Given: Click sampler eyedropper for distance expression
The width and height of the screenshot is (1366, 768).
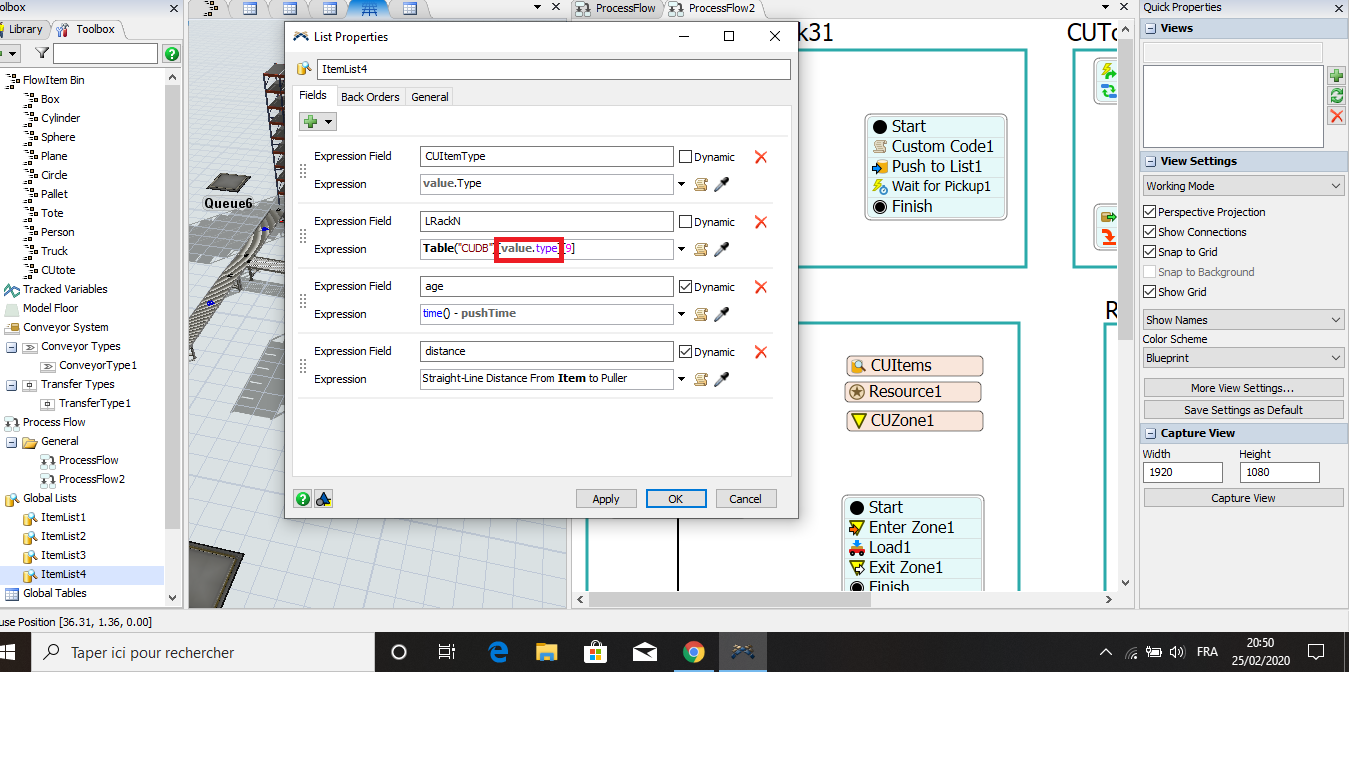Looking at the screenshot, I should pos(721,379).
